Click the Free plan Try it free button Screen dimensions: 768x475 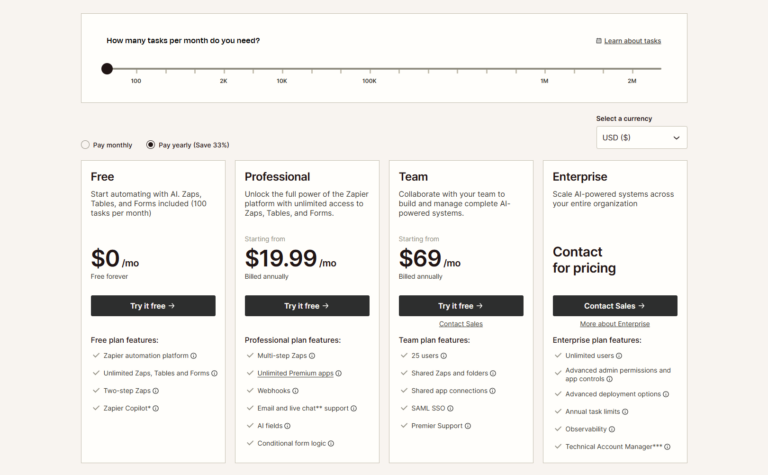153,306
